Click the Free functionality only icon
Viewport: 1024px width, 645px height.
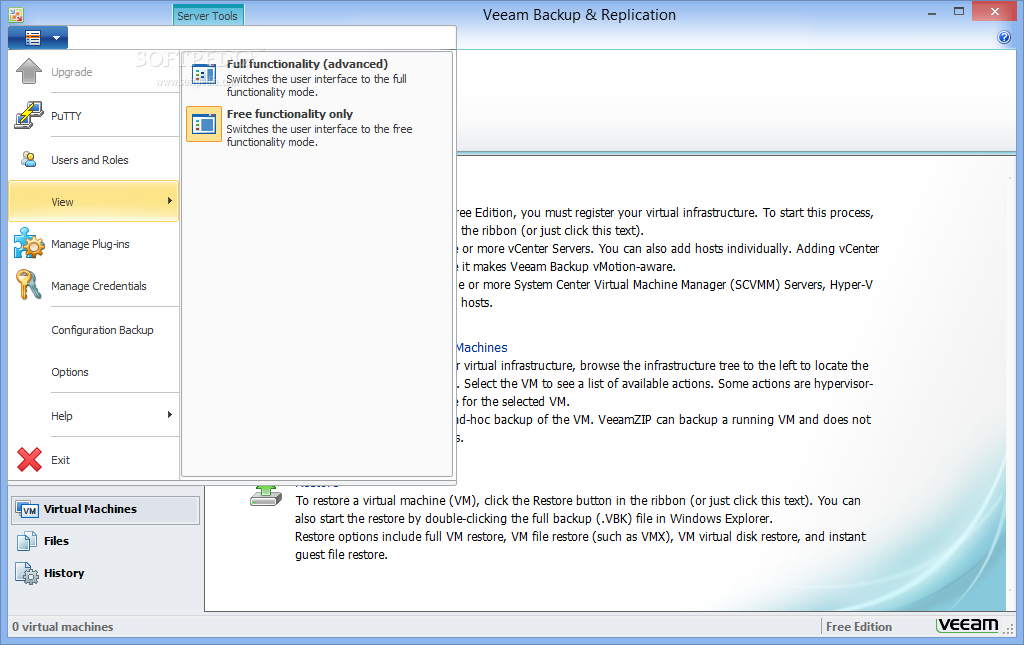tap(204, 123)
